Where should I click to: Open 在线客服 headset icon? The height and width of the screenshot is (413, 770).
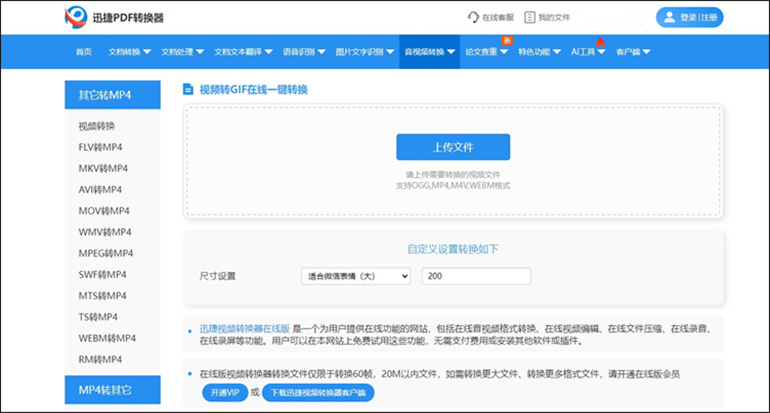[x=473, y=17]
